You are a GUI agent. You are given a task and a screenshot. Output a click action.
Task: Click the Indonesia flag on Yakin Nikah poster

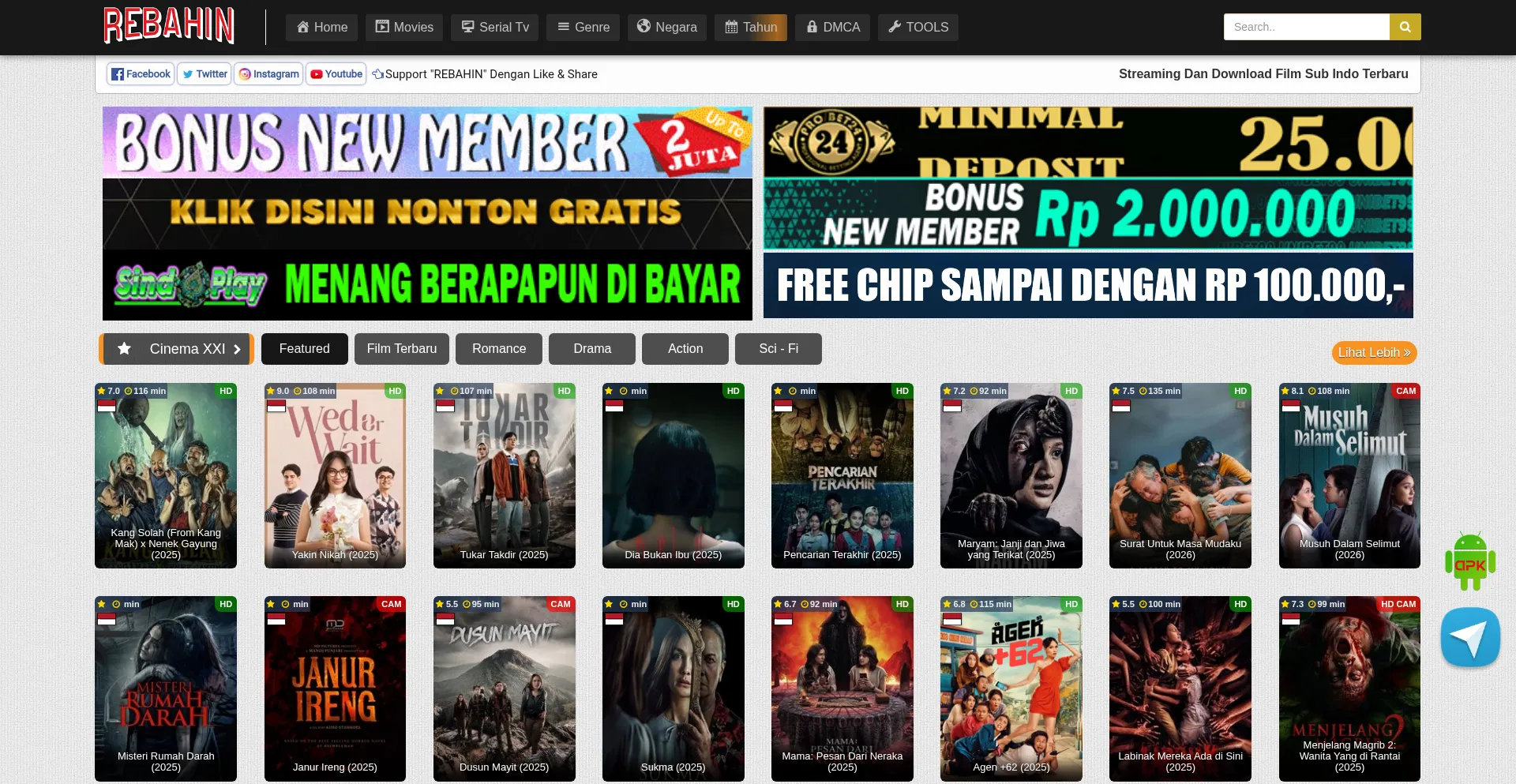point(276,406)
